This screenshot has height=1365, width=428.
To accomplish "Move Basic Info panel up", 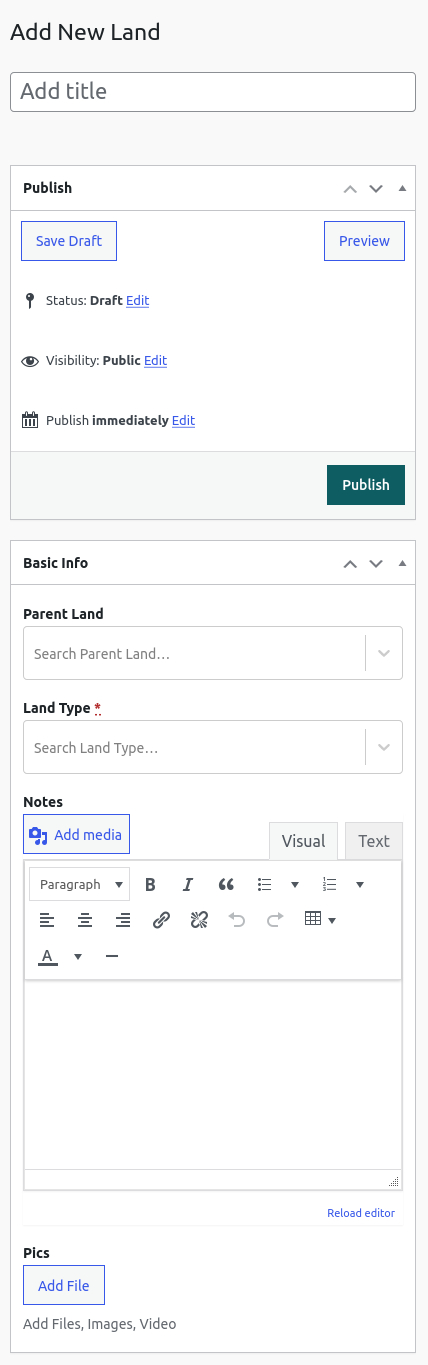I will coord(350,563).
